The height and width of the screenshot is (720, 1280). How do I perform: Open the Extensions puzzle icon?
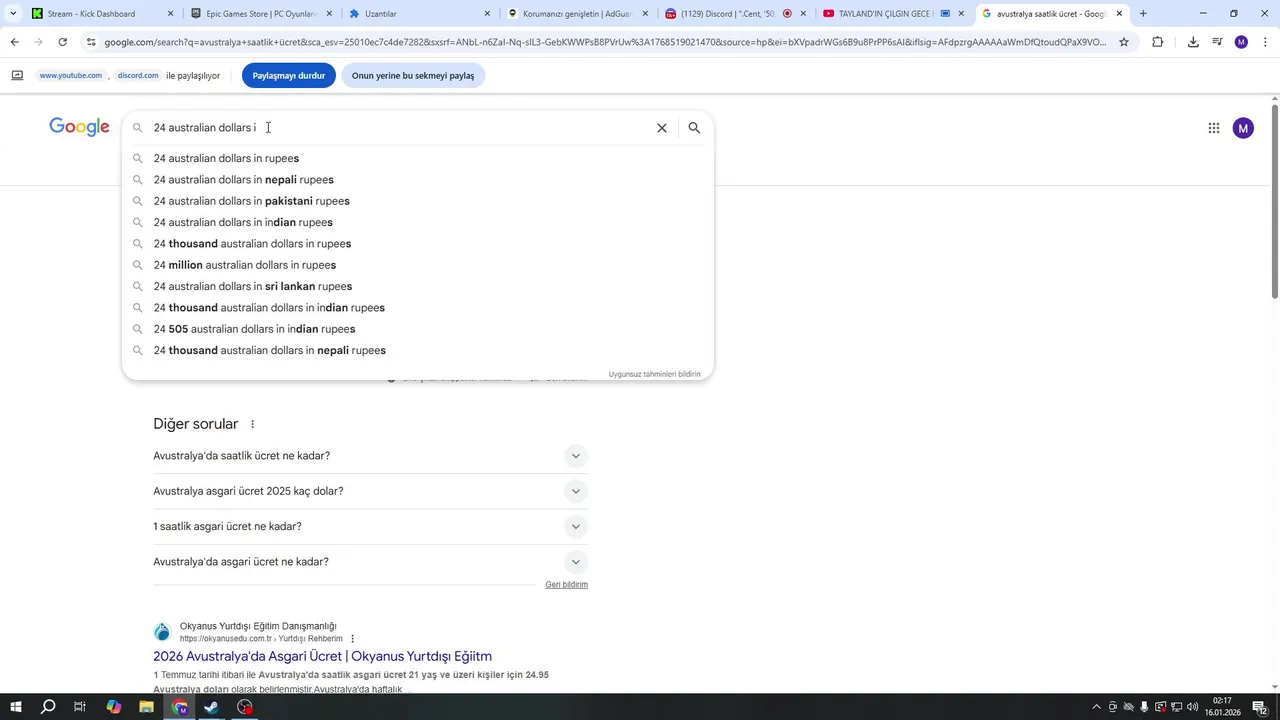click(x=1157, y=42)
